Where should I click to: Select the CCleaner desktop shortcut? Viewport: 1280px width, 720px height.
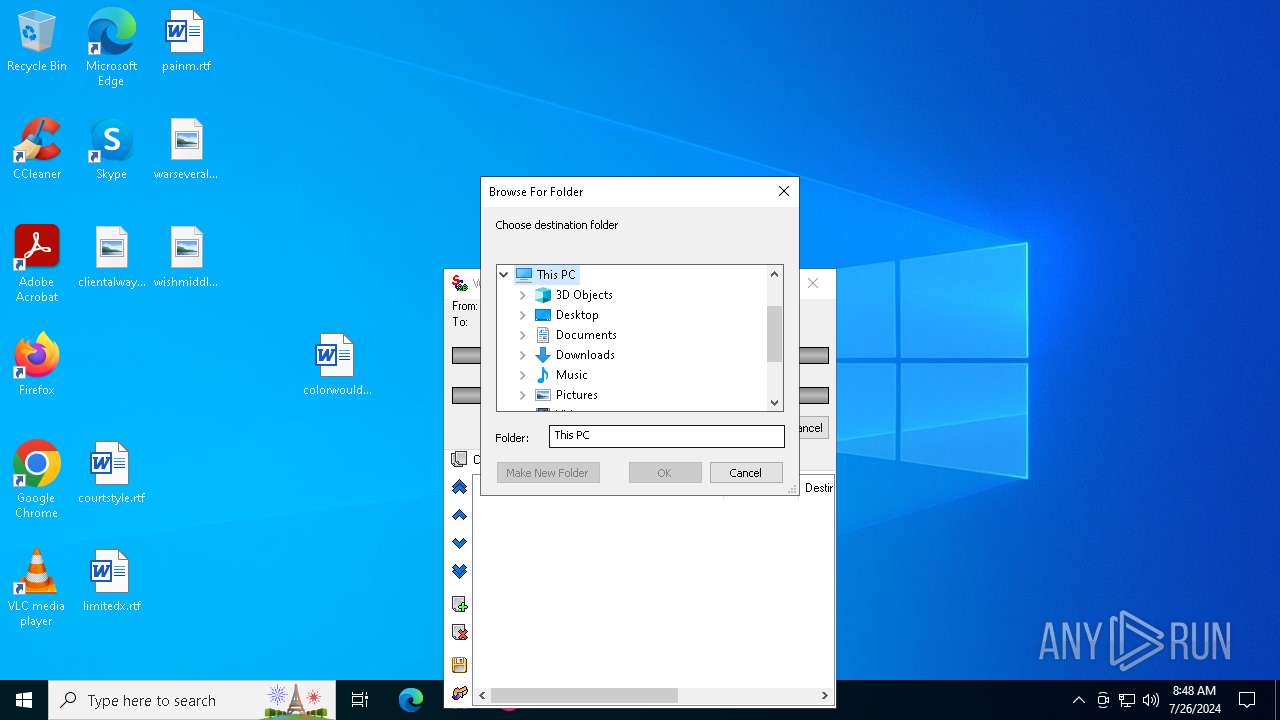[x=37, y=150]
